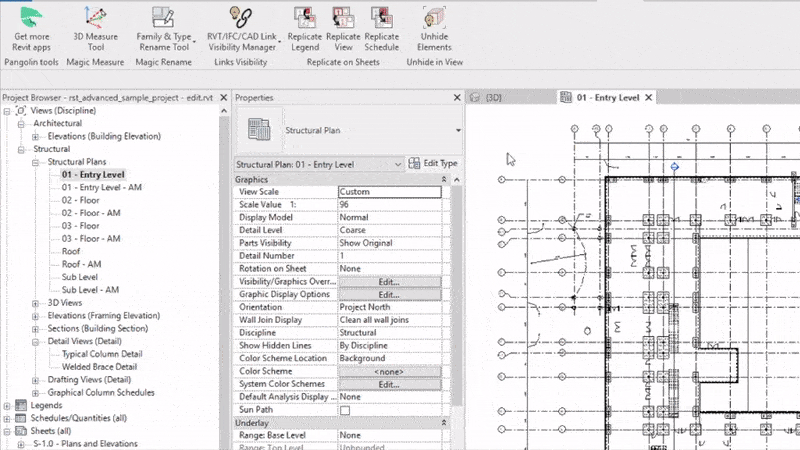The height and width of the screenshot is (450, 800).
Task: Click the Sheets (all) node icon
Action: tap(21, 431)
